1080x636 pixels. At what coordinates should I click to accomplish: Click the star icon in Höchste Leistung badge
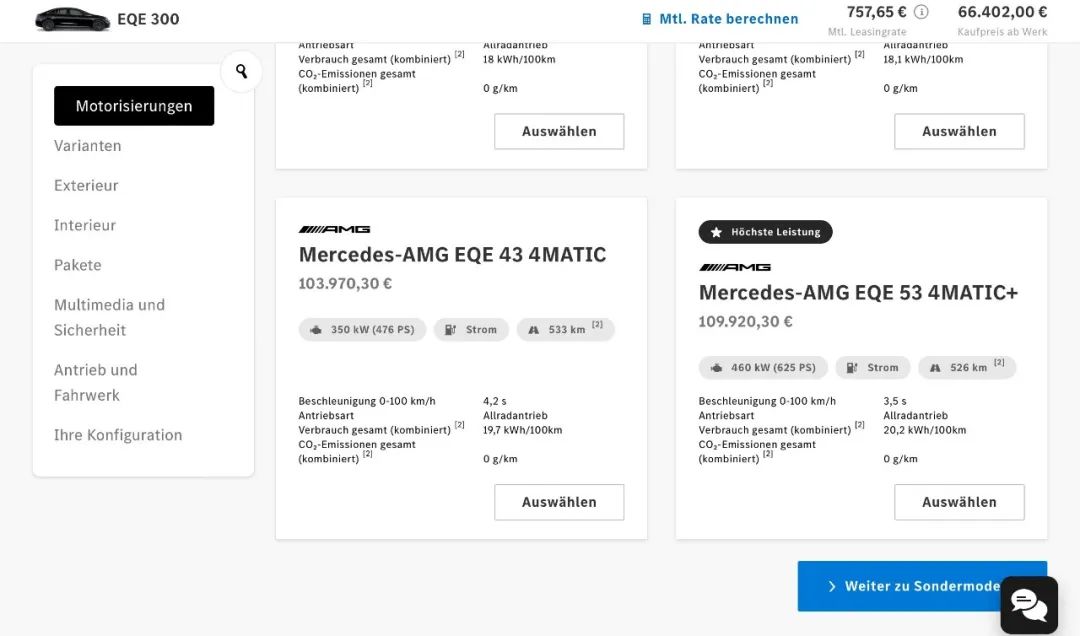[x=716, y=232]
